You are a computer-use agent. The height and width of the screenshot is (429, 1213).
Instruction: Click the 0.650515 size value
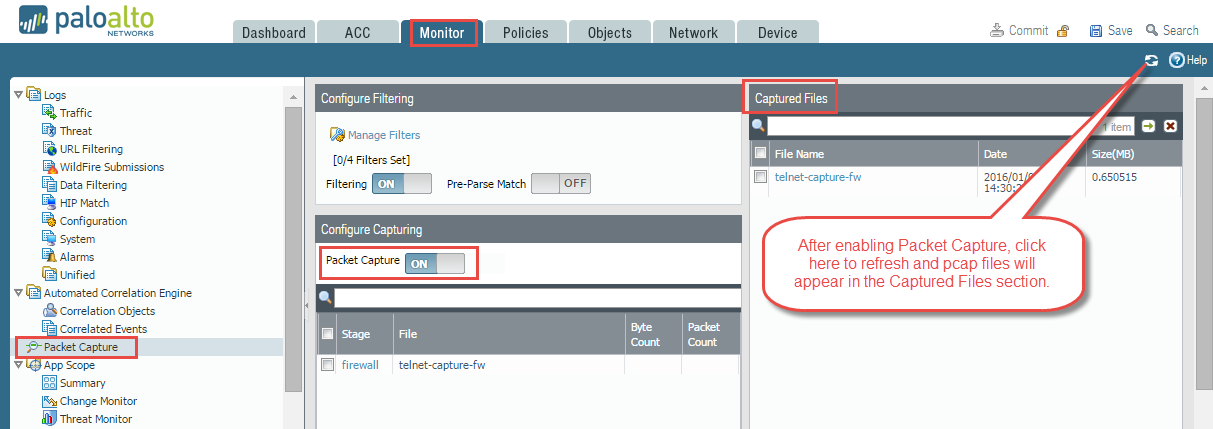point(1115,177)
